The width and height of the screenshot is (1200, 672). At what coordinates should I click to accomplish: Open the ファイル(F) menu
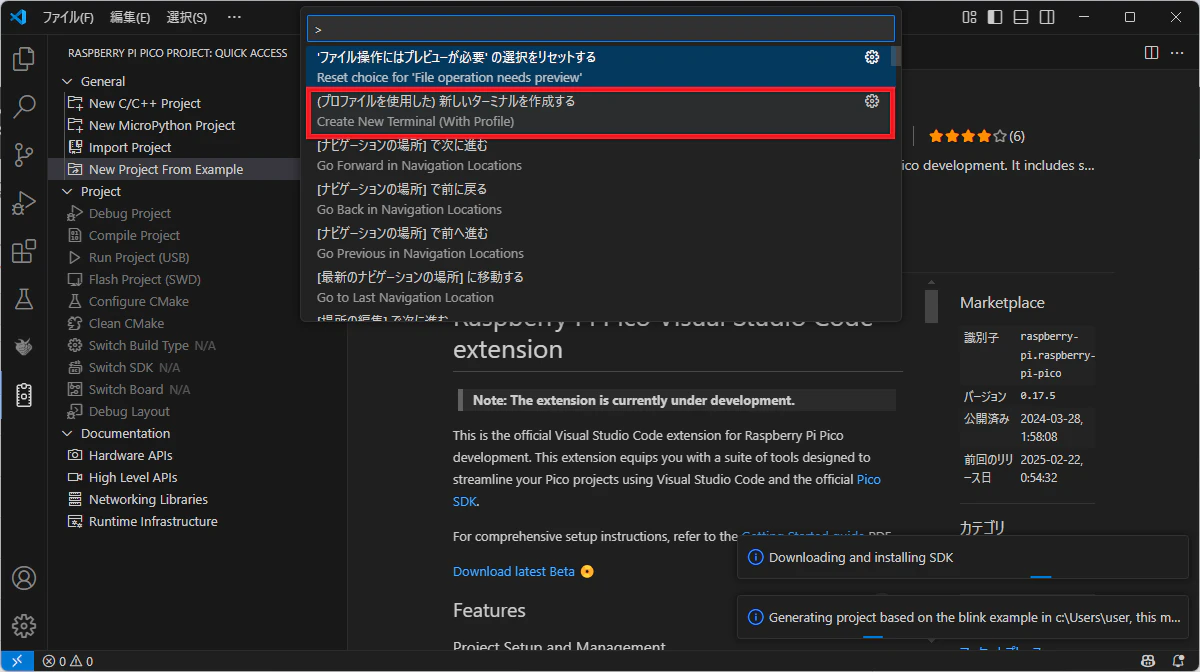(68, 17)
